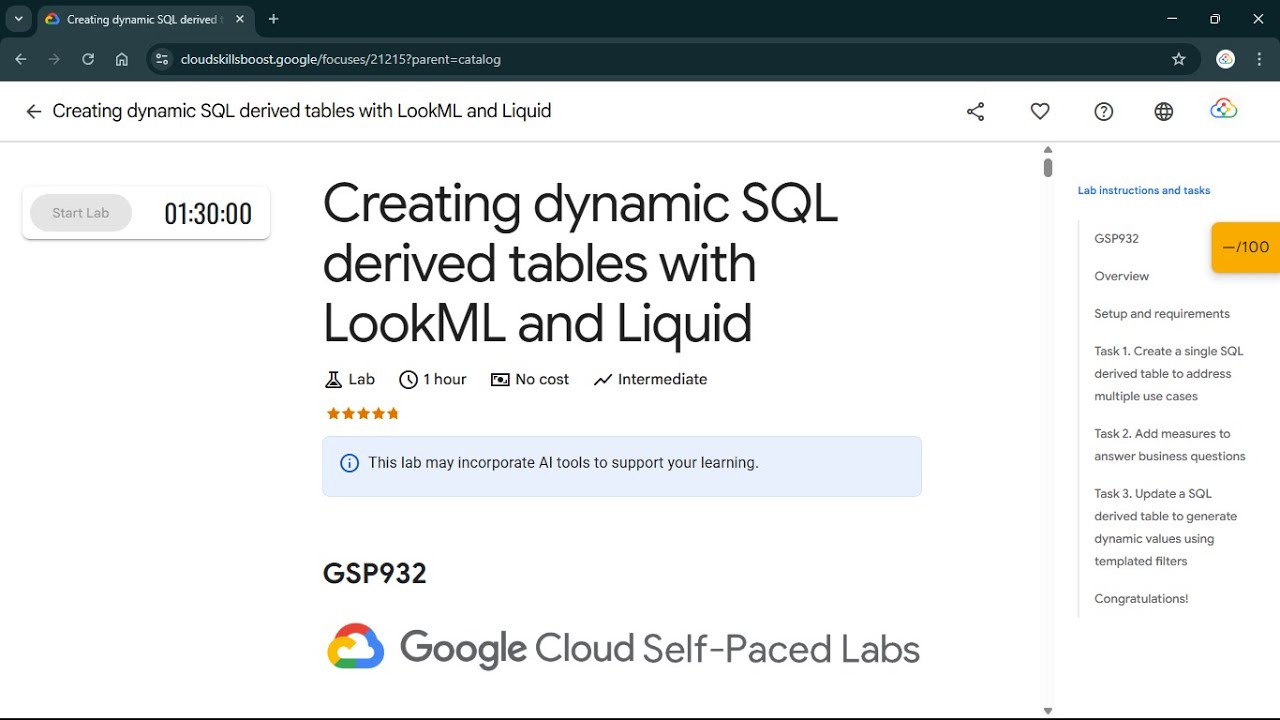This screenshot has width=1280, height=720.
Task: Click the five-star rating
Action: [362, 413]
